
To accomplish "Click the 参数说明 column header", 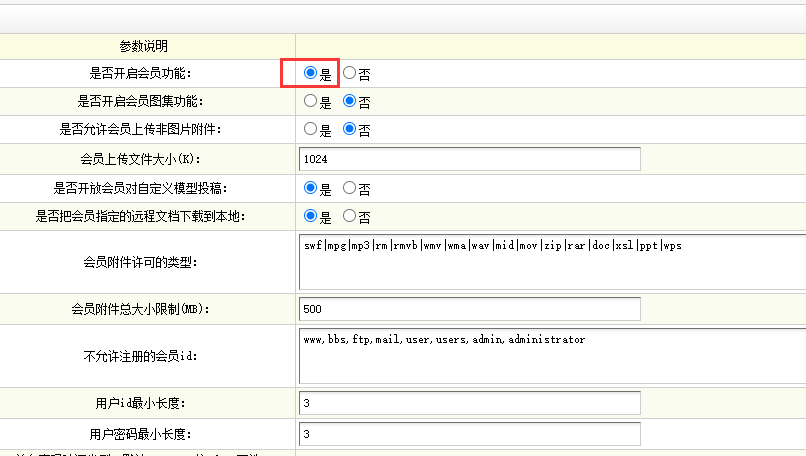I will click(x=143, y=46).
